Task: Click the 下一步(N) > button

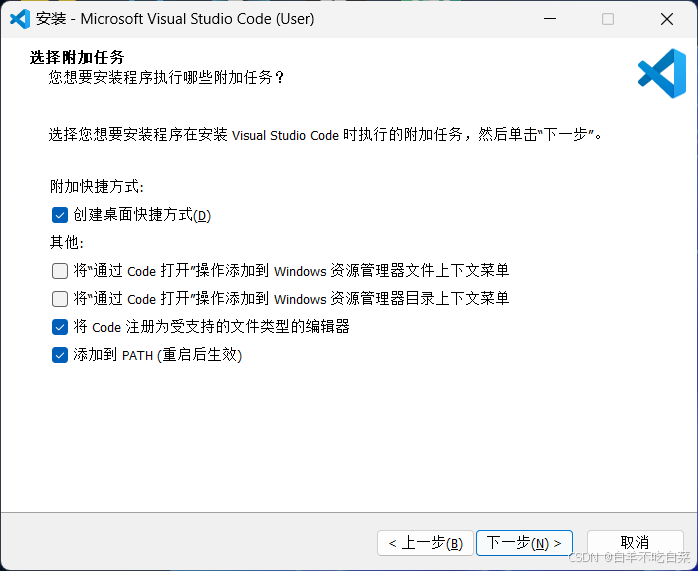Action: (524, 543)
